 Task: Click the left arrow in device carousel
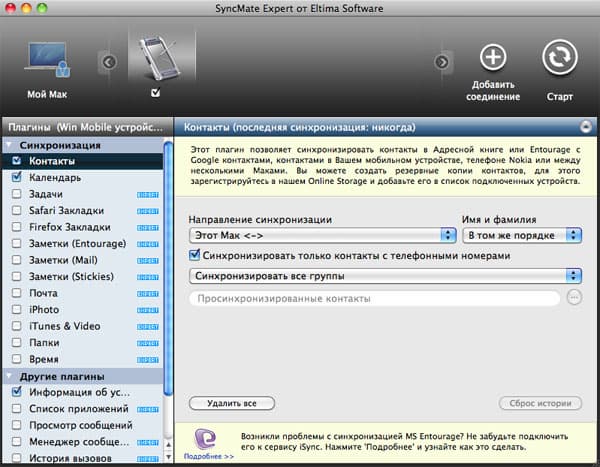click(109, 62)
